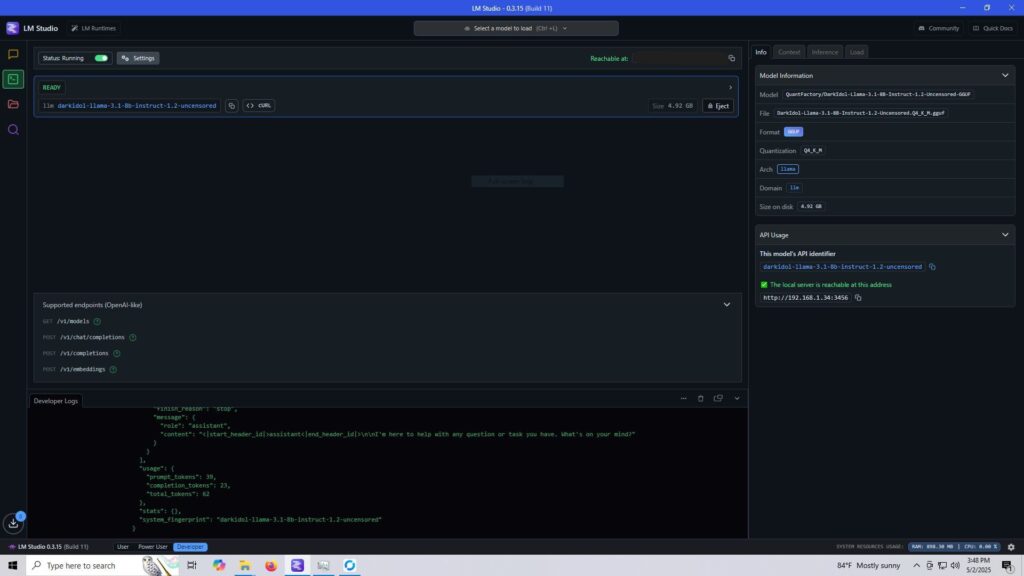
Task: Open the Community link
Action: (938, 28)
